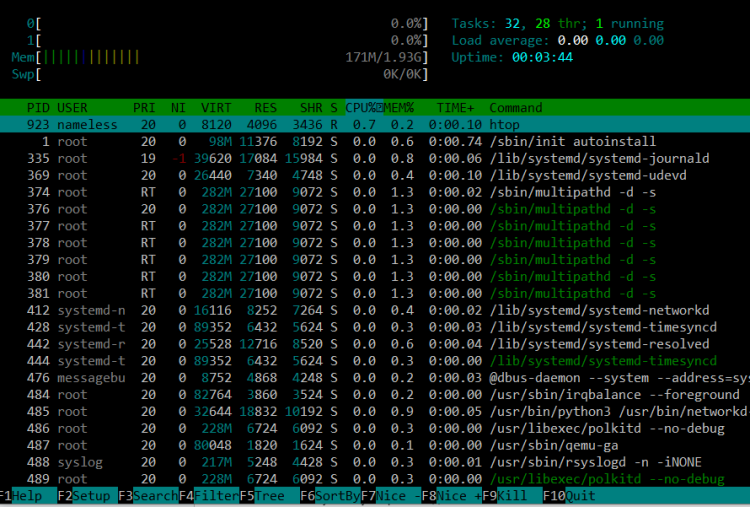Toggle F5 Tree view
The image size is (750, 507).
266,495
